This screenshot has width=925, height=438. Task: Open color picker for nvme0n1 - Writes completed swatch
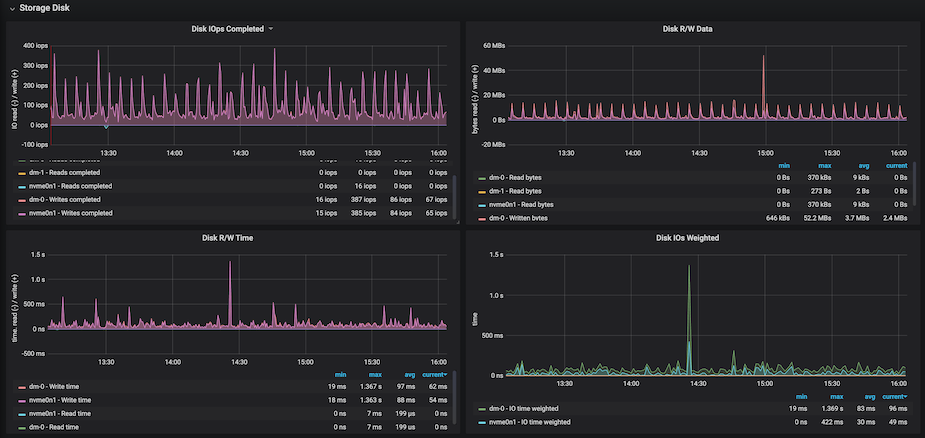click(22, 214)
